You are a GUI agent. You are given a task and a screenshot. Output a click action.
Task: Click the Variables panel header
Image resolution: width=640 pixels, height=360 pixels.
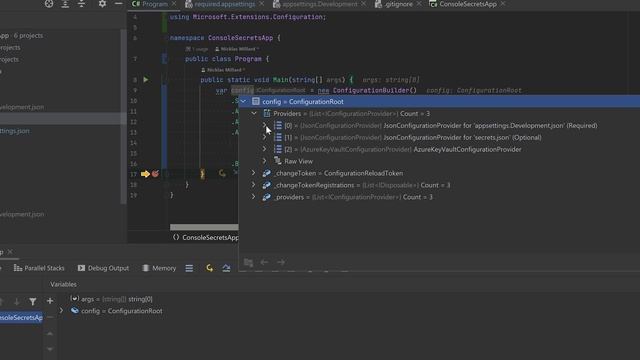pos(63,284)
